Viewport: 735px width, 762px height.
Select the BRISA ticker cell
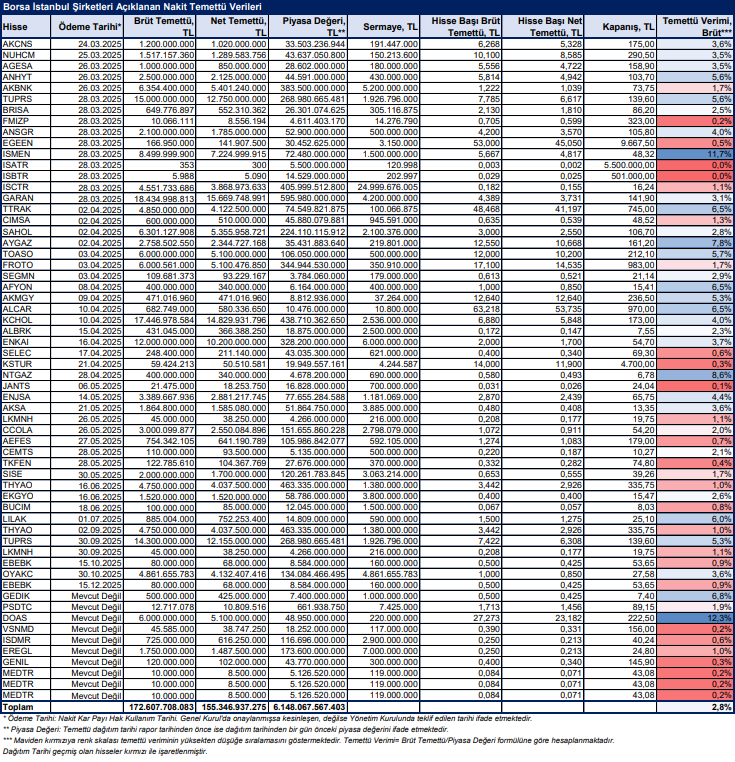pyautogui.click(x=26, y=110)
